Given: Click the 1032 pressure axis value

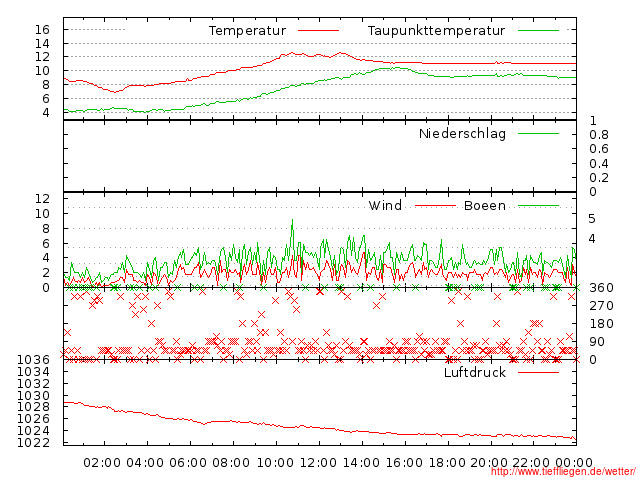Looking at the screenshot, I should [33, 383].
